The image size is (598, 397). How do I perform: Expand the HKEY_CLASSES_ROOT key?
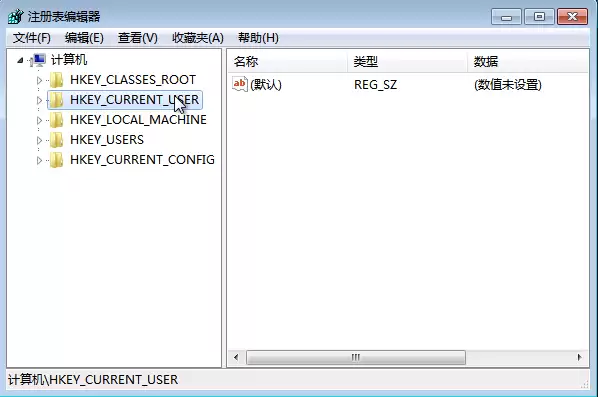(39, 80)
